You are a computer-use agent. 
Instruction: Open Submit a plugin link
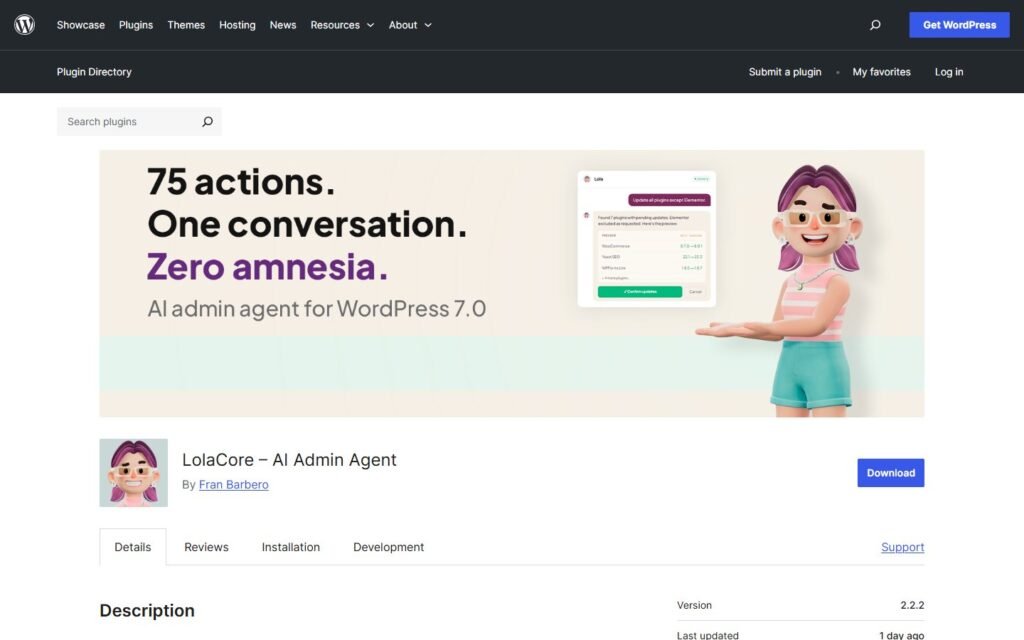pos(785,72)
